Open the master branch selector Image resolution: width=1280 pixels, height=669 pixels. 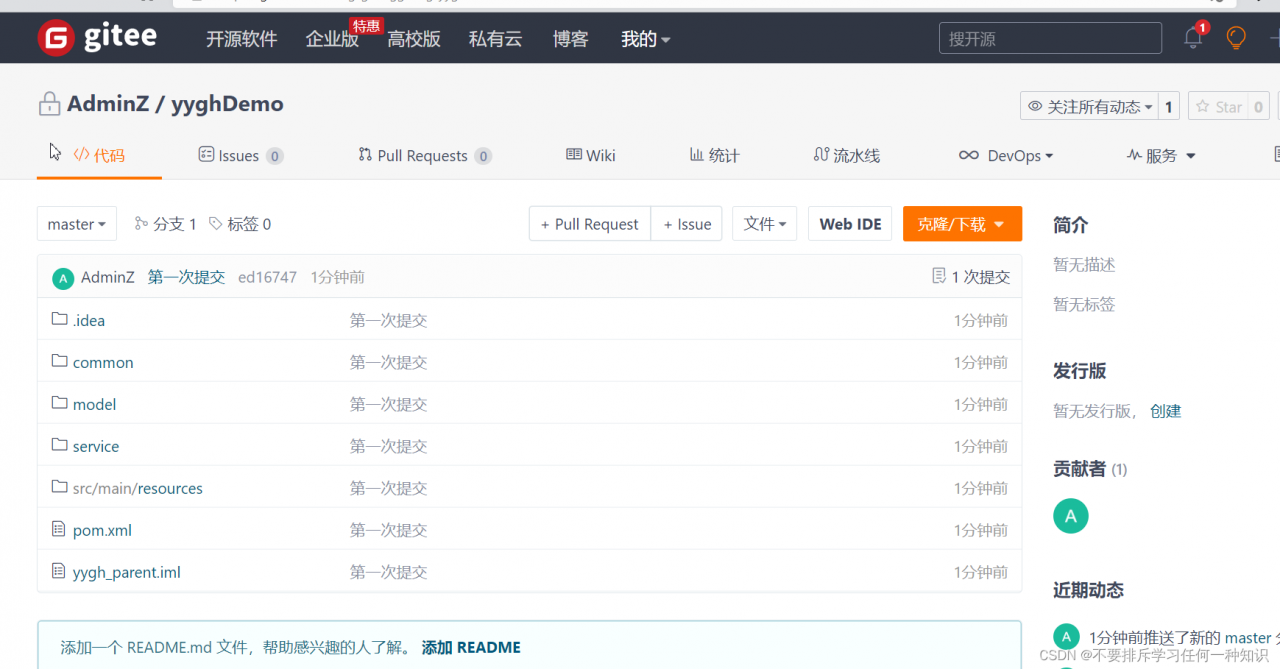[77, 224]
